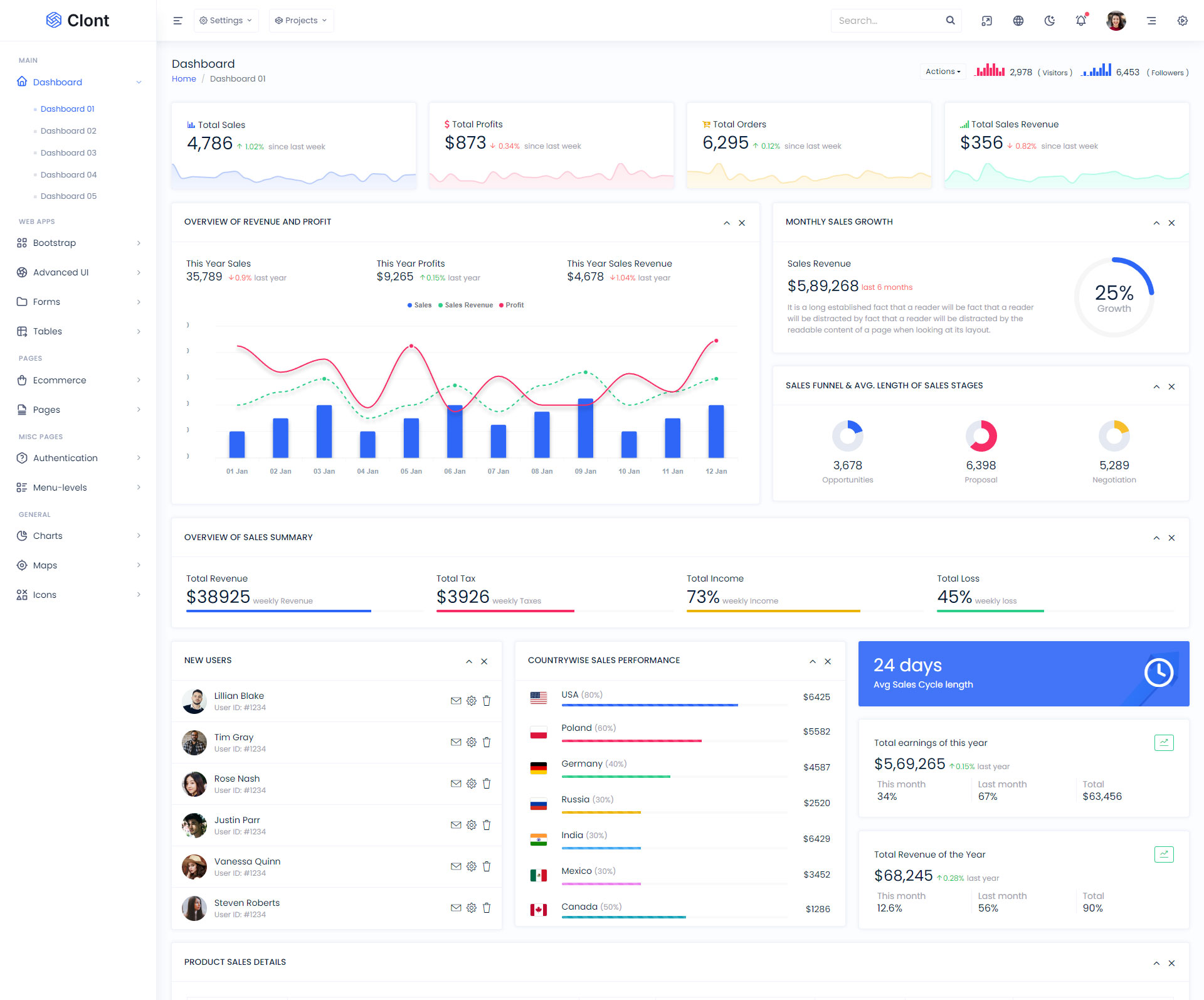Toggle dark mode moon icon

[1049, 21]
